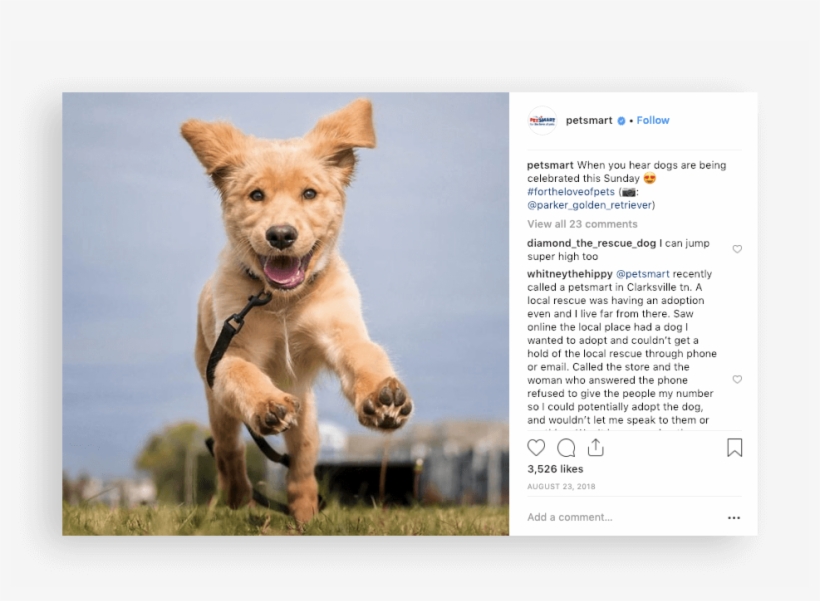This screenshot has width=820, height=601.
Task: Open whitneythehippy commenter profile
Action: click(570, 274)
